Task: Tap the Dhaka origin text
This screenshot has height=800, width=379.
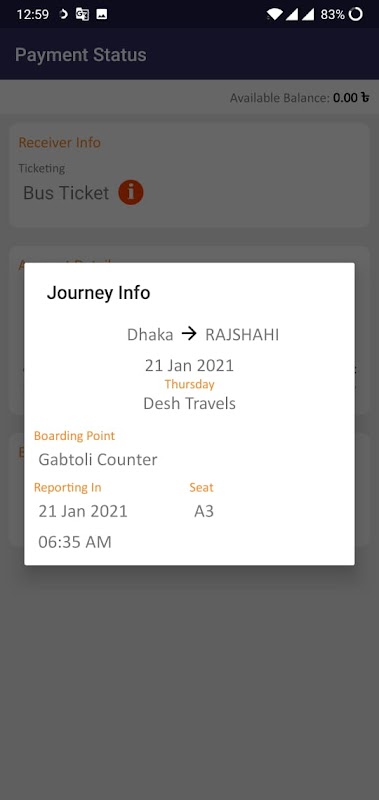Action: [x=150, y=335]
